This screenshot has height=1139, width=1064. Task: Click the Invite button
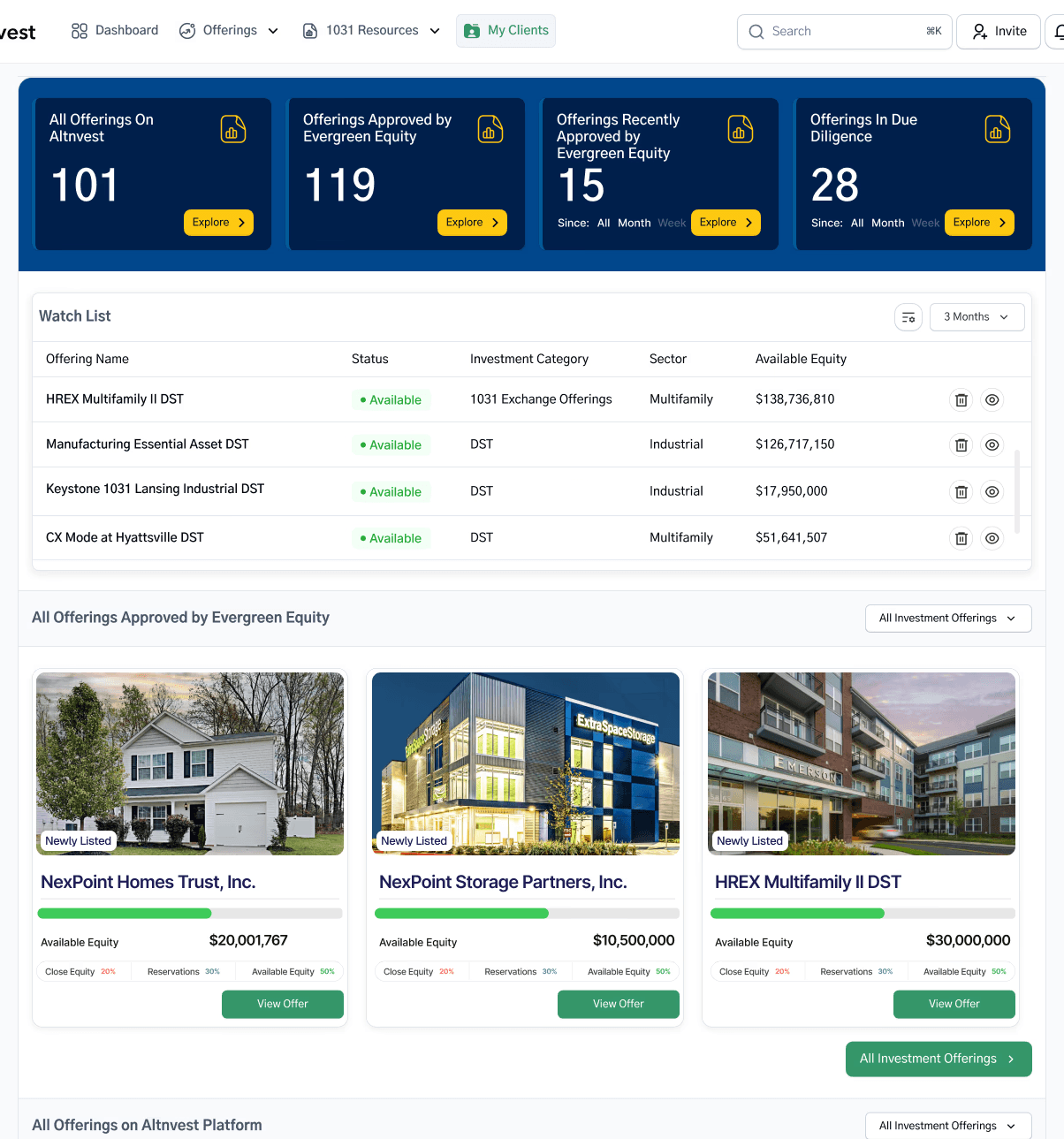point(999,32)
